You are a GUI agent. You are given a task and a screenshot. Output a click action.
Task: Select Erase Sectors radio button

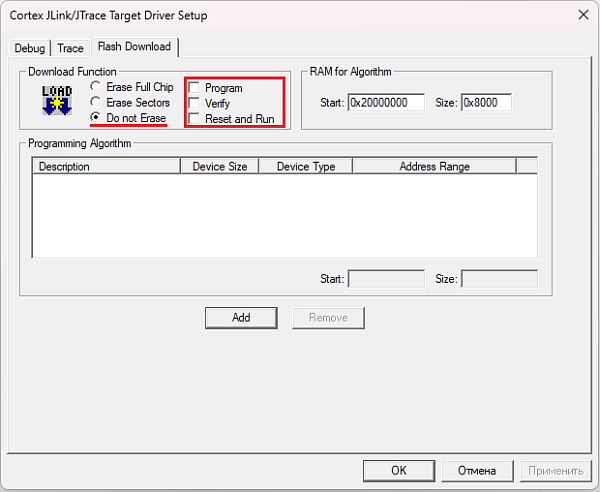pyautogui.click(x=96, y=103)
